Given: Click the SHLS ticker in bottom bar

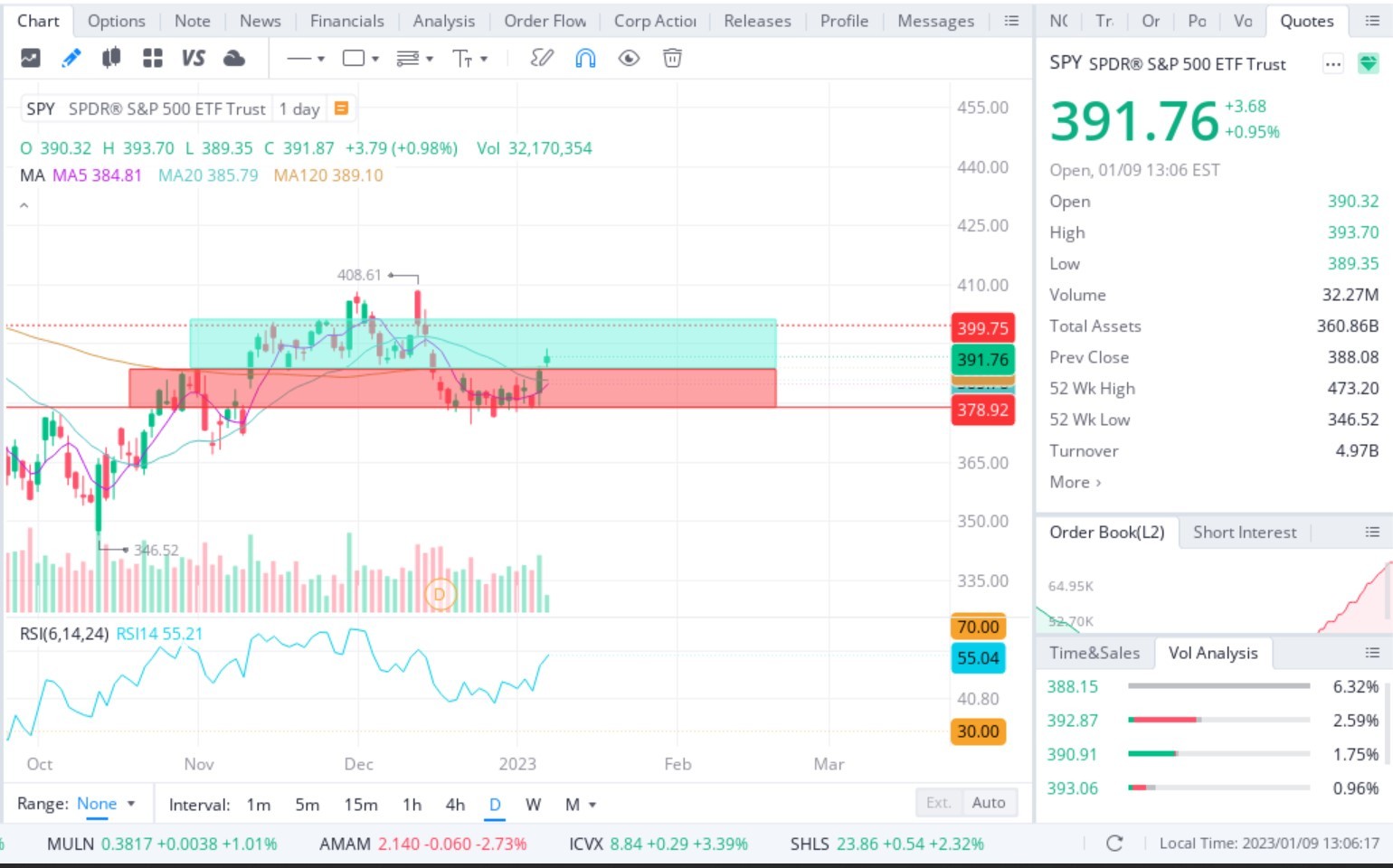Looking at the screenshot, I should 810,844.
